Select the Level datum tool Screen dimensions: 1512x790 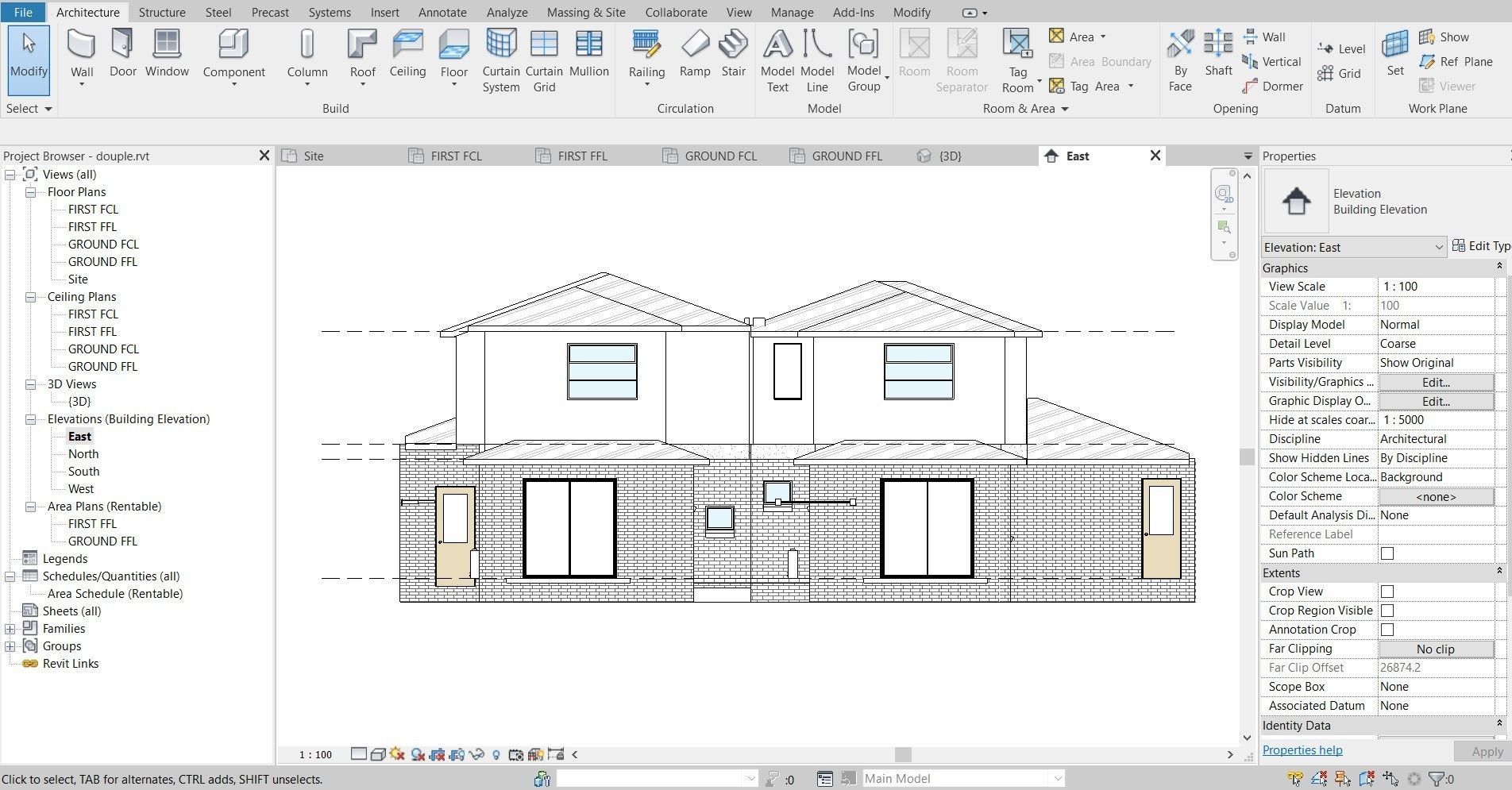pyautogui.click(x=1341, y=48)
